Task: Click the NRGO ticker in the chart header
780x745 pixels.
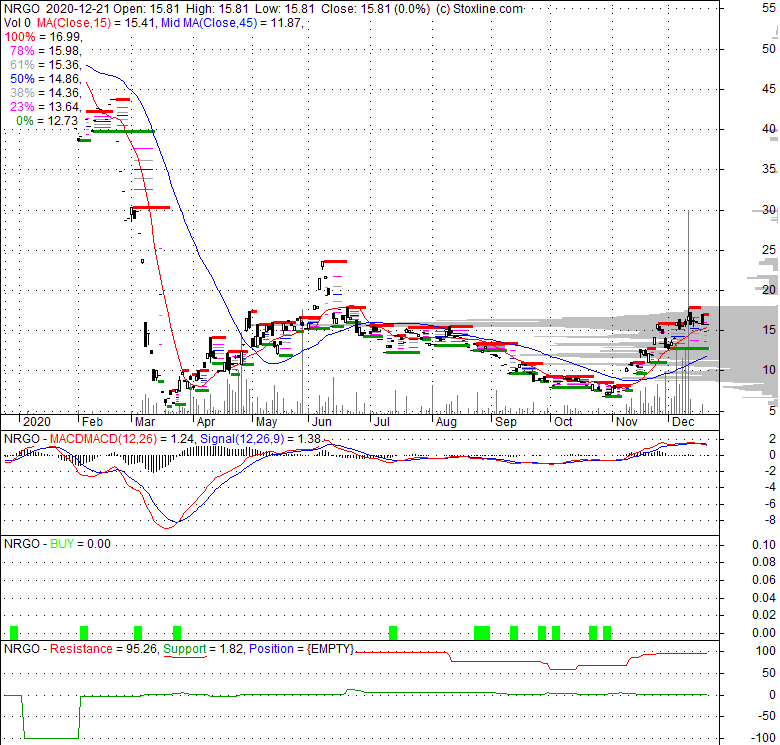Action: pos(21,9)
